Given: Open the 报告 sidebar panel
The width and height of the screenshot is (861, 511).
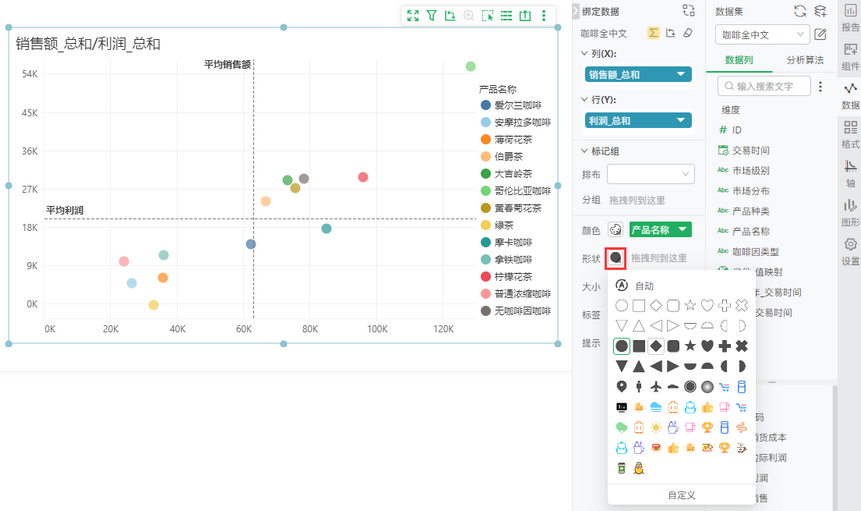Looking at the screenshot, I should [850, 17].
